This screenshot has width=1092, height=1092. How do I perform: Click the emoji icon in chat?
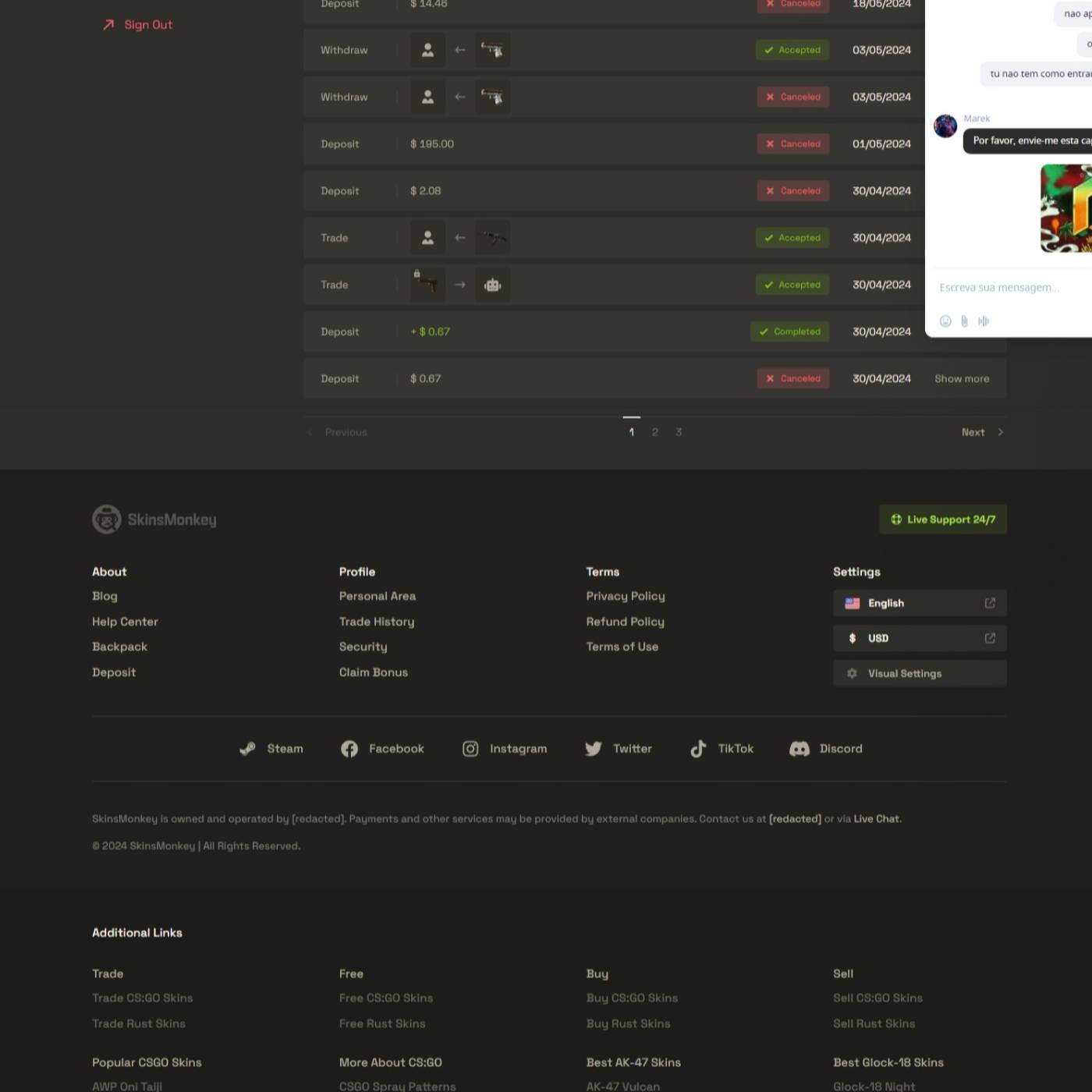(x=945, y=321)
